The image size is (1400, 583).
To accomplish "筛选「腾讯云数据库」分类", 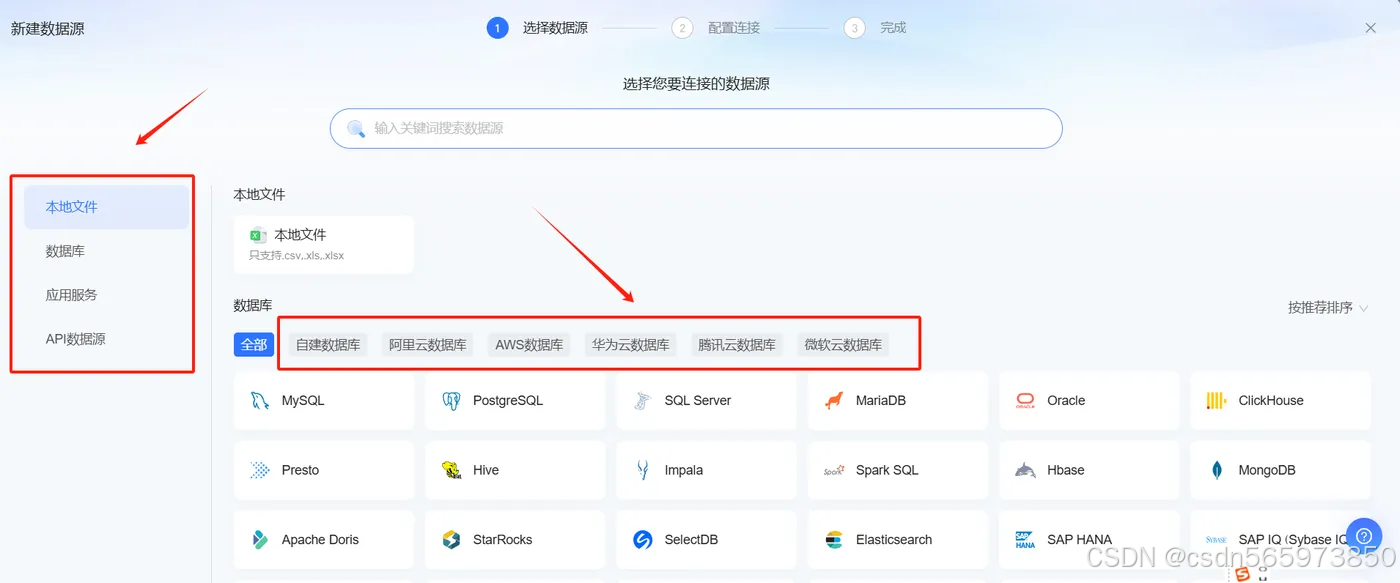I will click(x=736, y=344).
